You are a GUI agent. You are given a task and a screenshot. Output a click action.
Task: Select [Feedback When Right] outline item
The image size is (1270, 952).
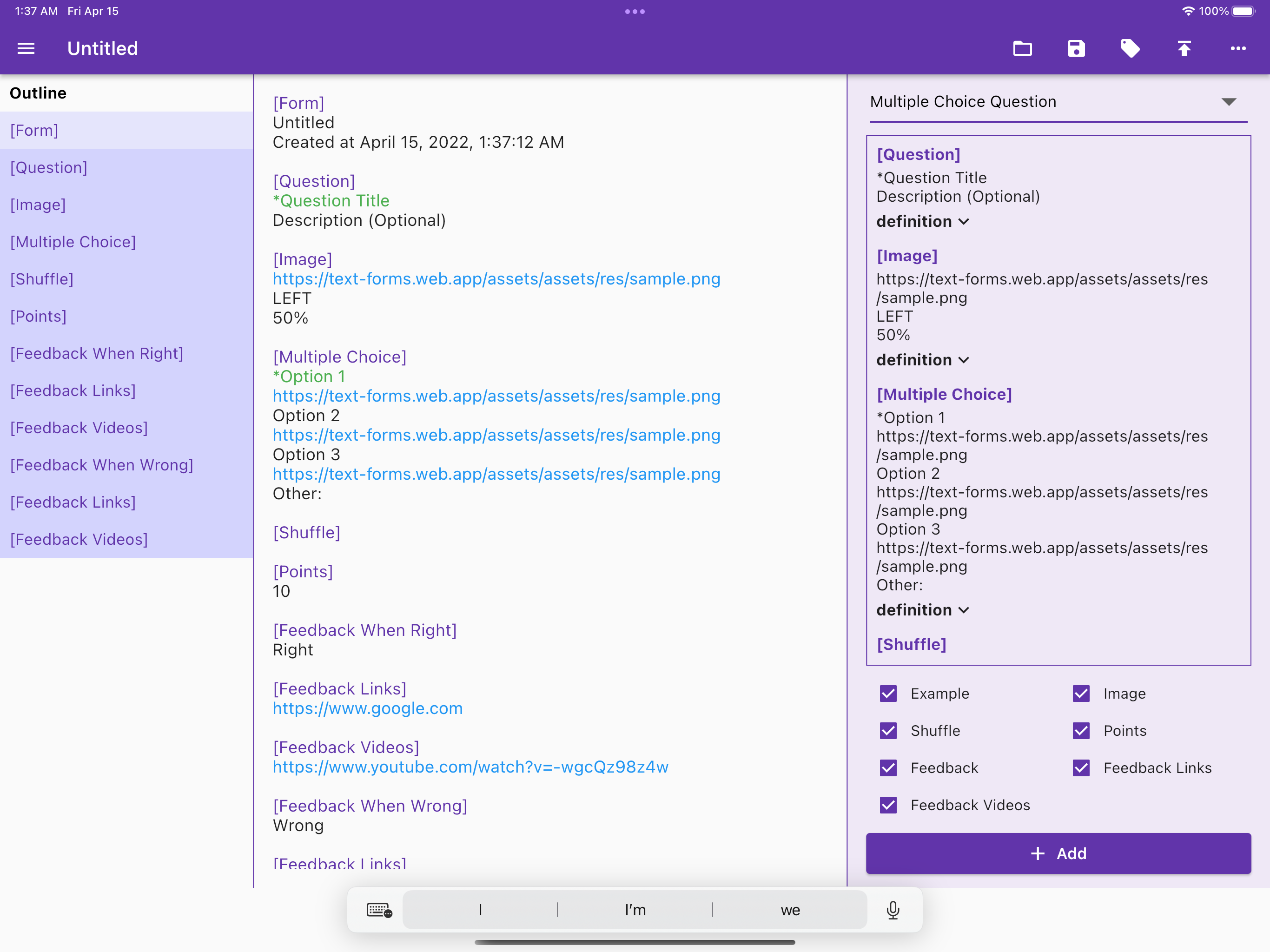126,354
